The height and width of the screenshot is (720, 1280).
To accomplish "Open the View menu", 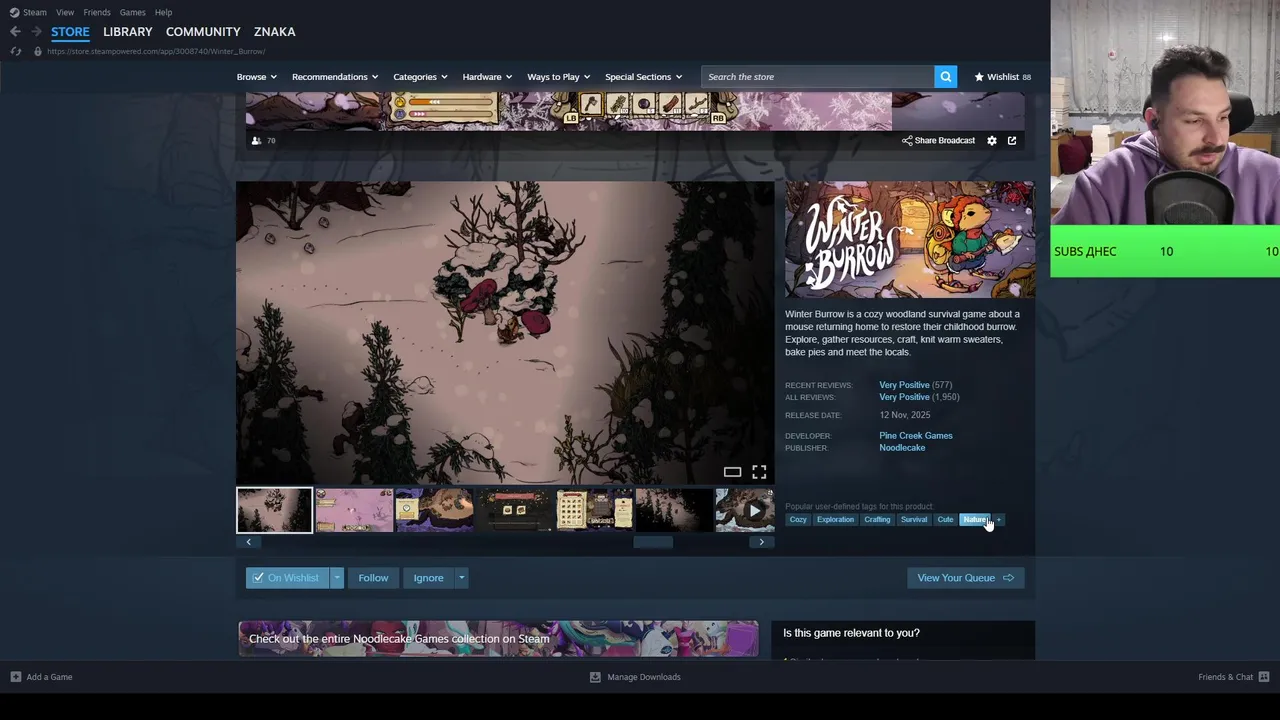I will (x=65, y=12).
